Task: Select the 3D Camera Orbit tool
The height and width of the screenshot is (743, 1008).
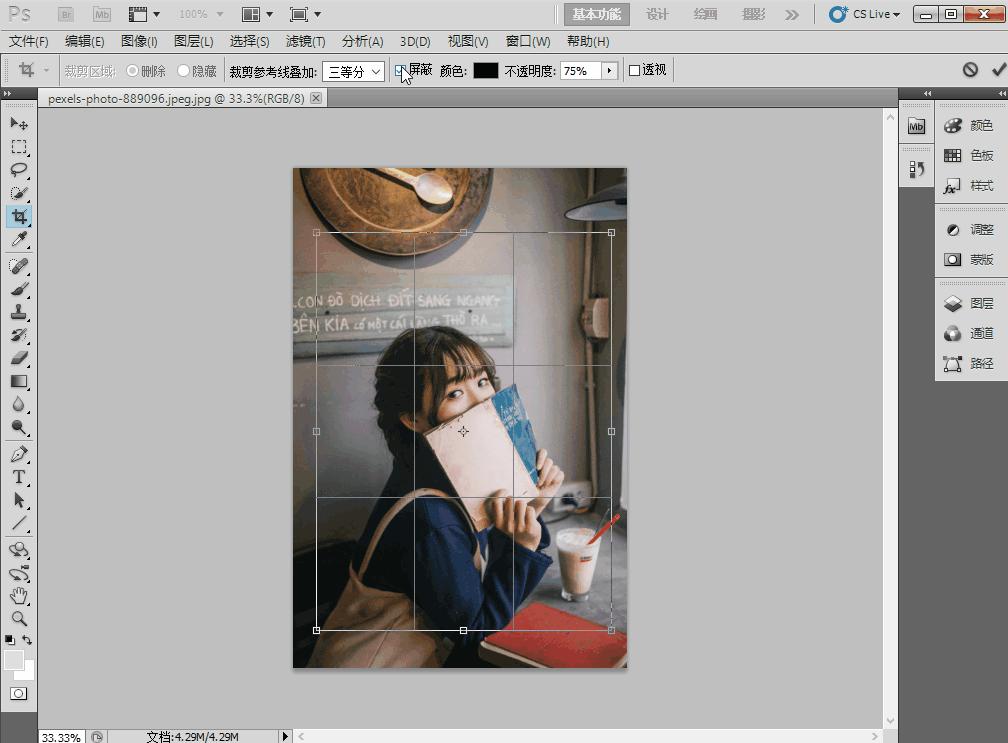Action: pos(19,573)
